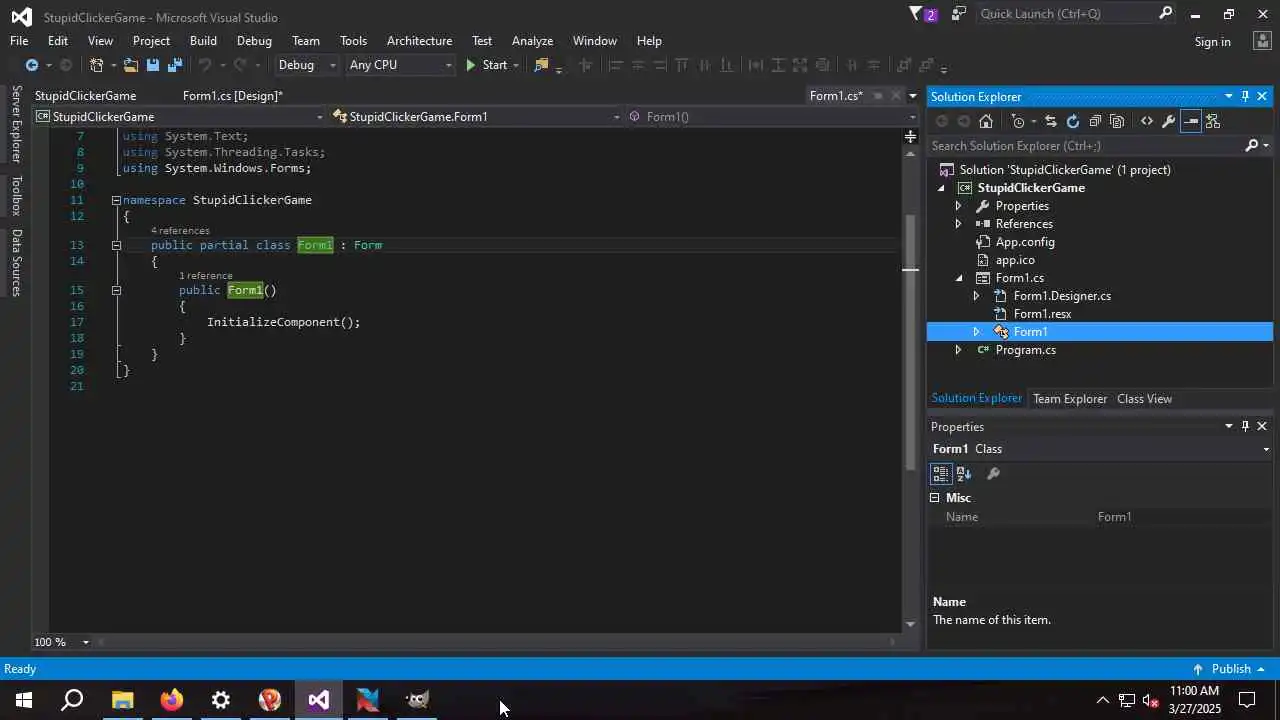
Task: Click the Windows Start button
Action: pyautogui.click(x=24, y=700)
